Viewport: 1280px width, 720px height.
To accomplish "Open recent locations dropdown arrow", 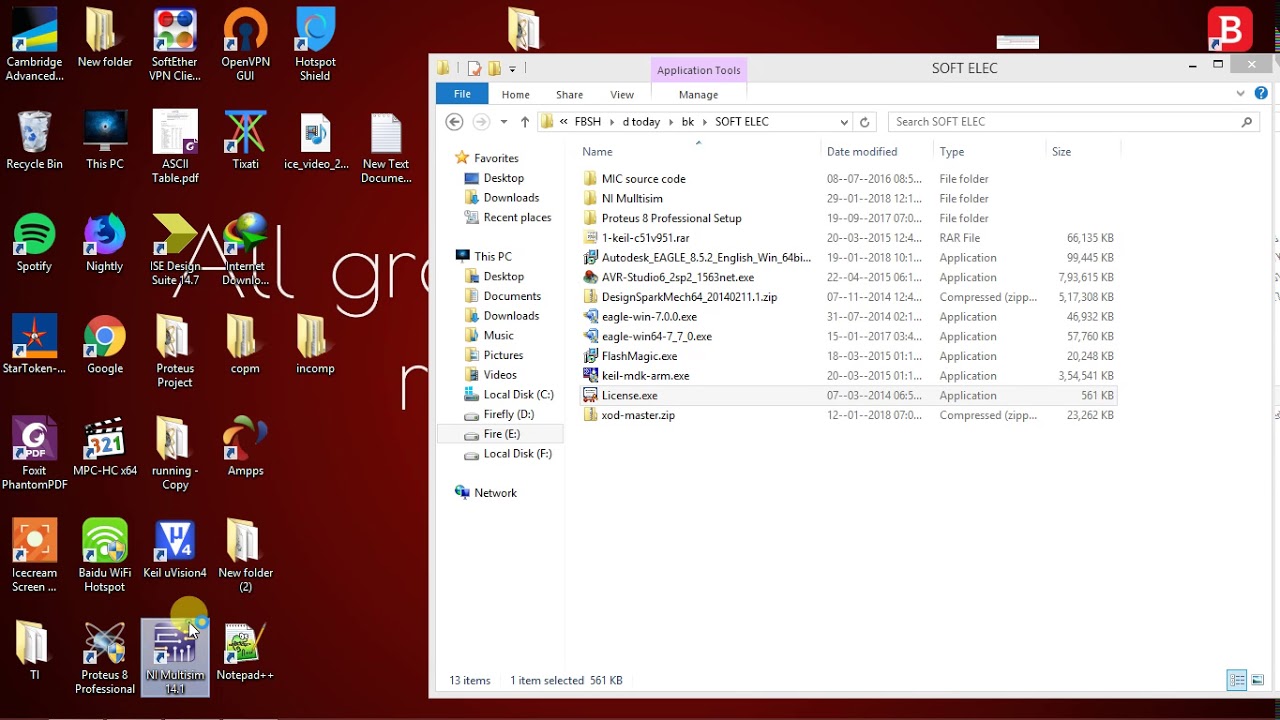I will pyautogui.click(x=503, y=122).
